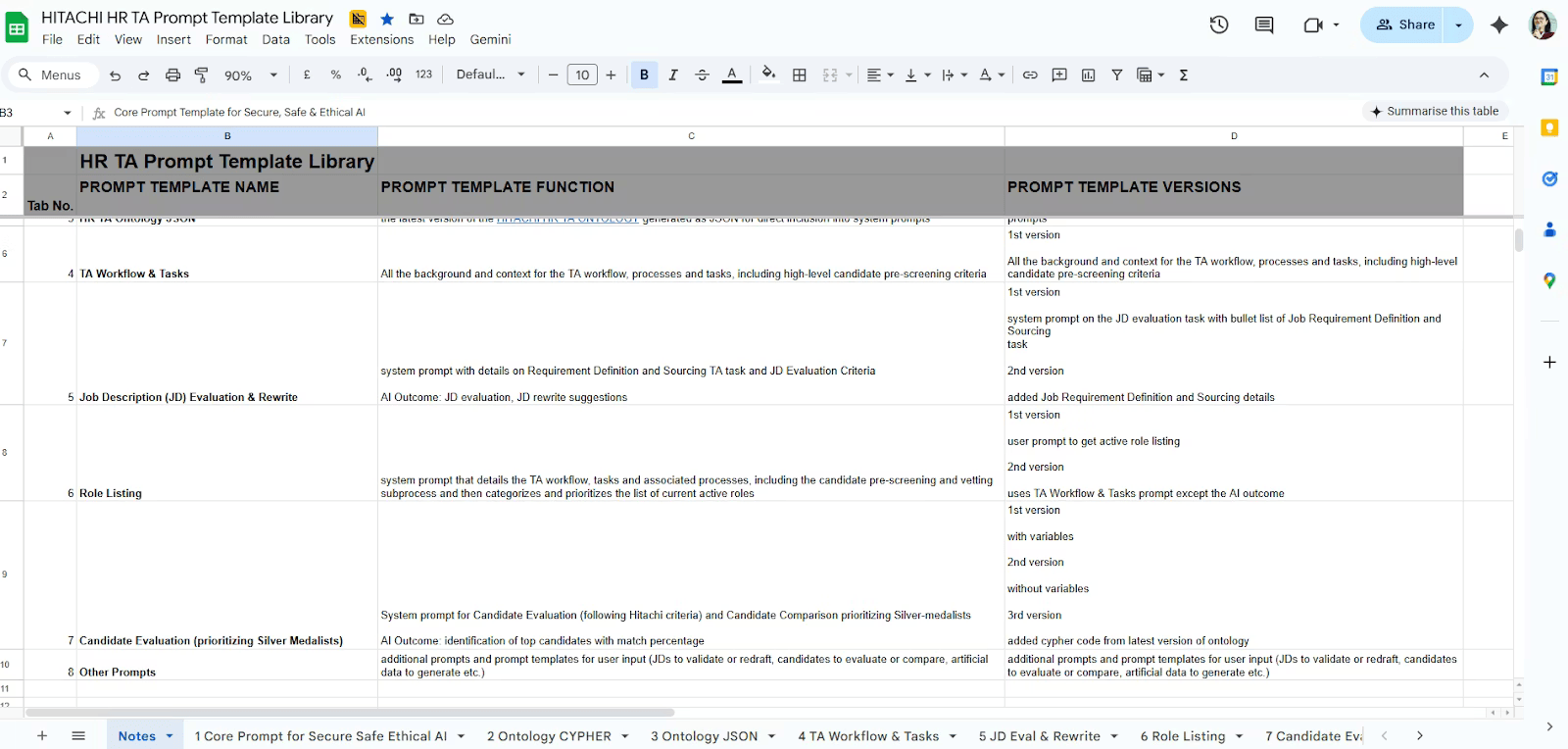Toggle bold formatting
This screenshot has height=749, width=1568.
pos(644,75)
